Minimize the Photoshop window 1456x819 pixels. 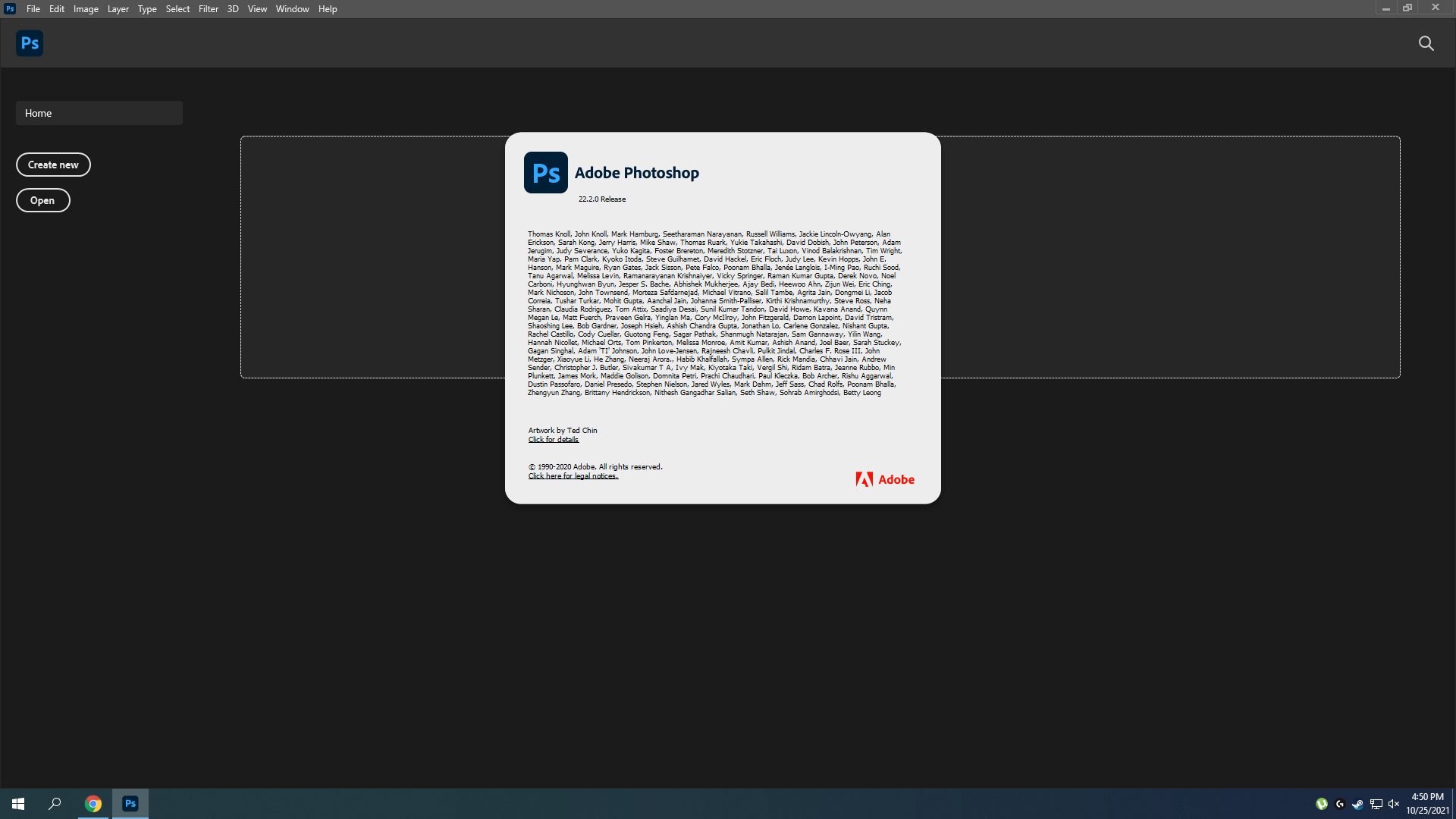pyautogui.click(x=1385, y=8)
